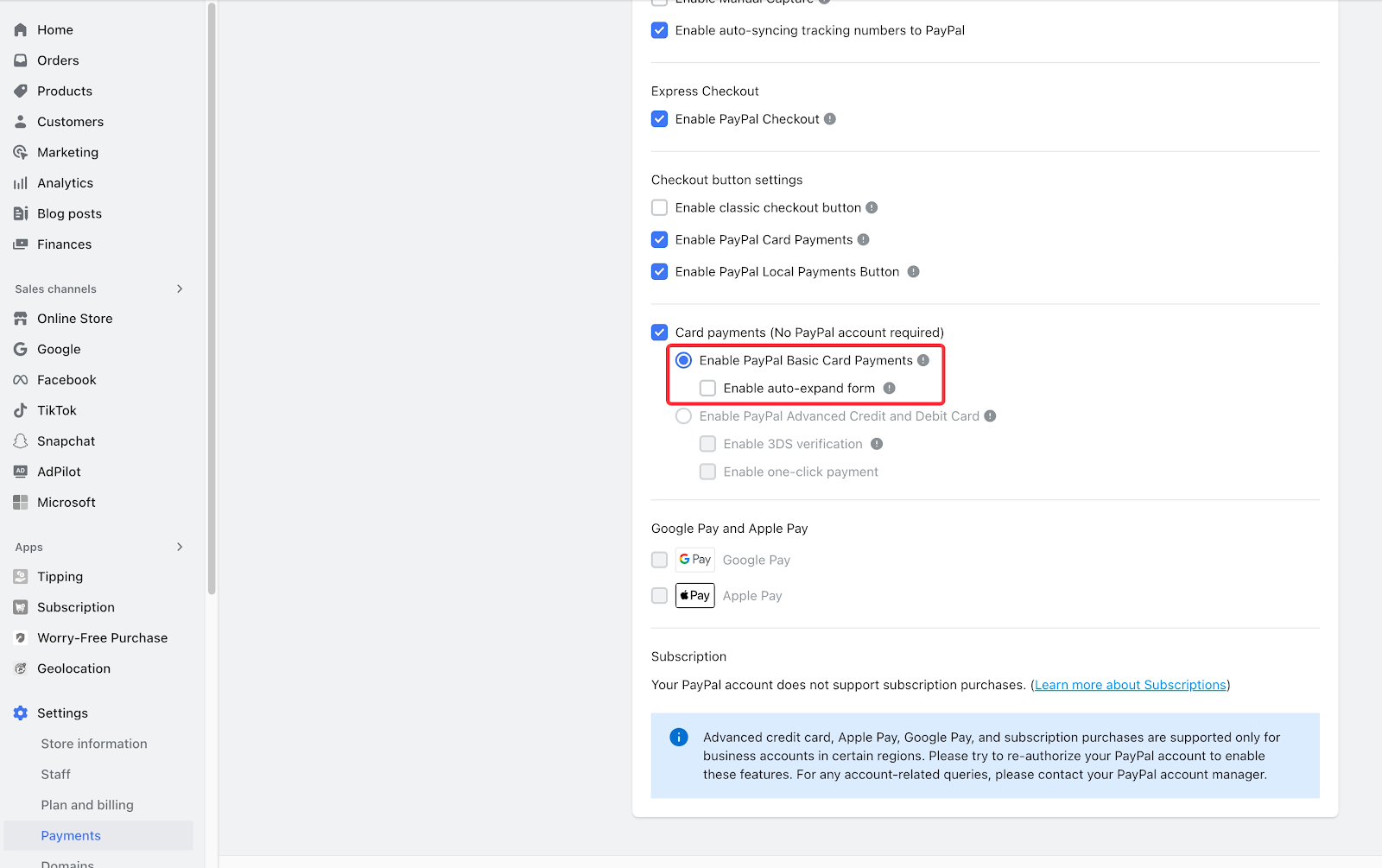This screenshot has height=868, width=1382.
Task: Click the TikTok icon in sidebar
Action: pyautogui.click(x=21, y=410)
